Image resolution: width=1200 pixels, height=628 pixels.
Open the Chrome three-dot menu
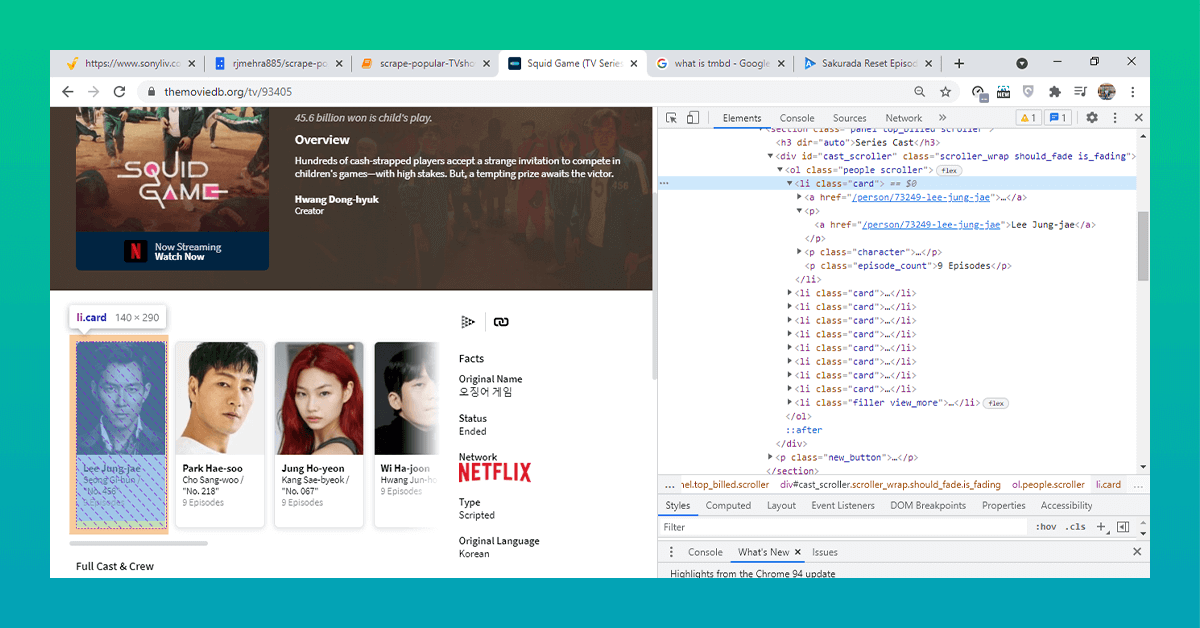coord(1132,92)
